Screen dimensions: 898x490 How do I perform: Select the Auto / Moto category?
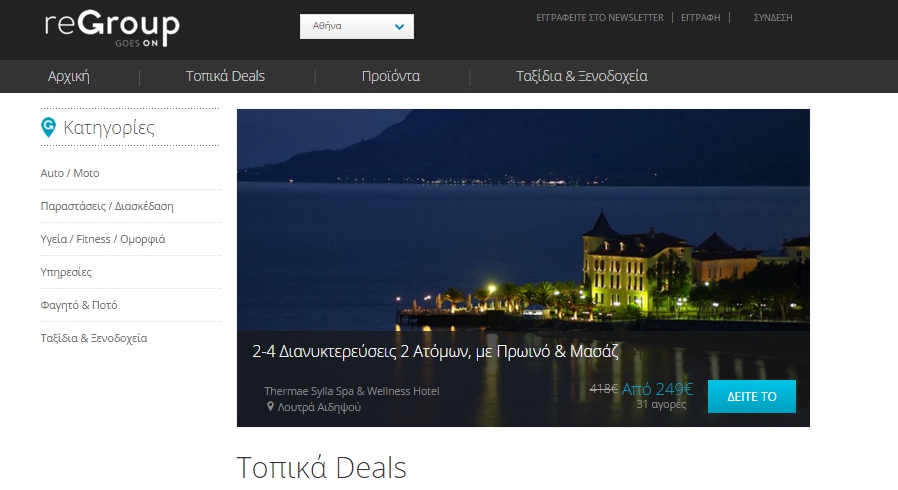pos(70,173)
